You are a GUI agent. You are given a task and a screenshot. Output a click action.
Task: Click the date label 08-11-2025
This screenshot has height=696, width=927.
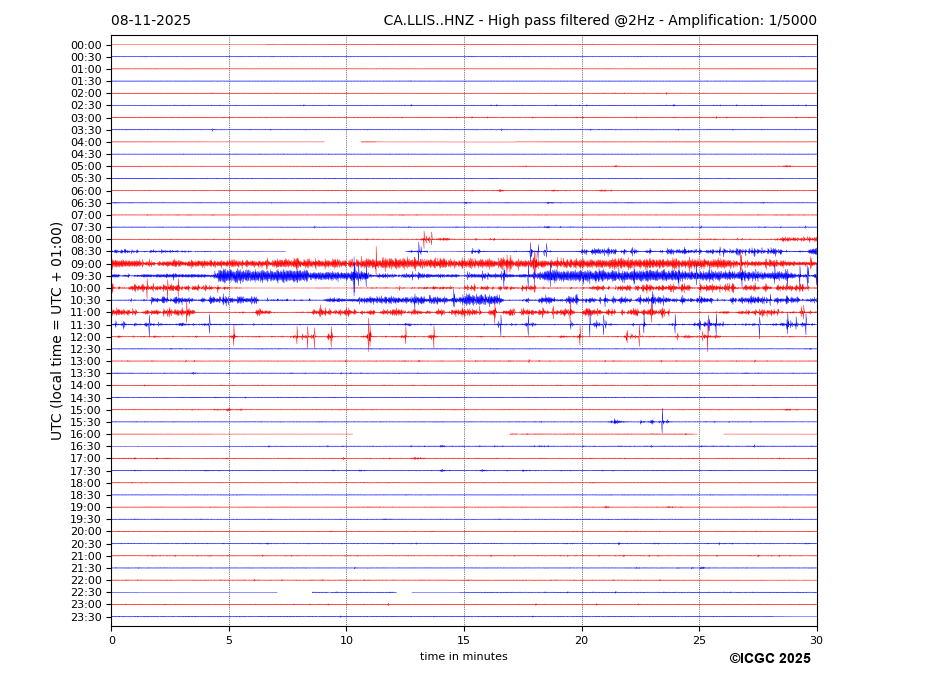(x=150, y=21)
